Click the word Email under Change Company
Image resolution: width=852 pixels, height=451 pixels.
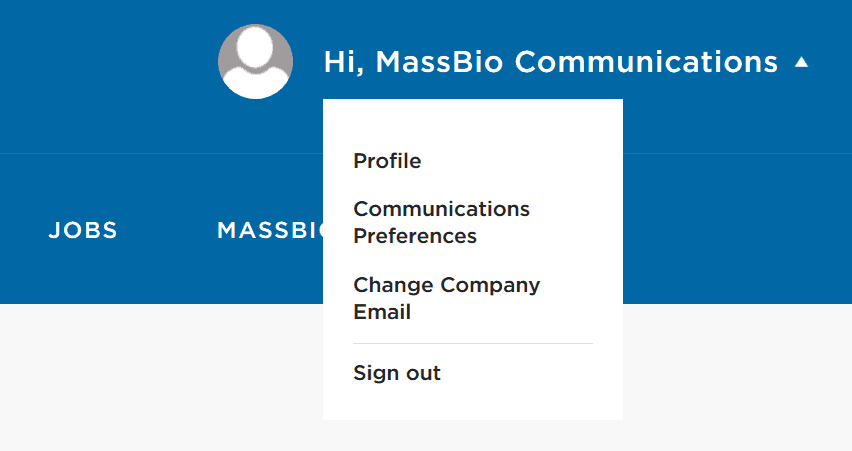click(382, 312)
